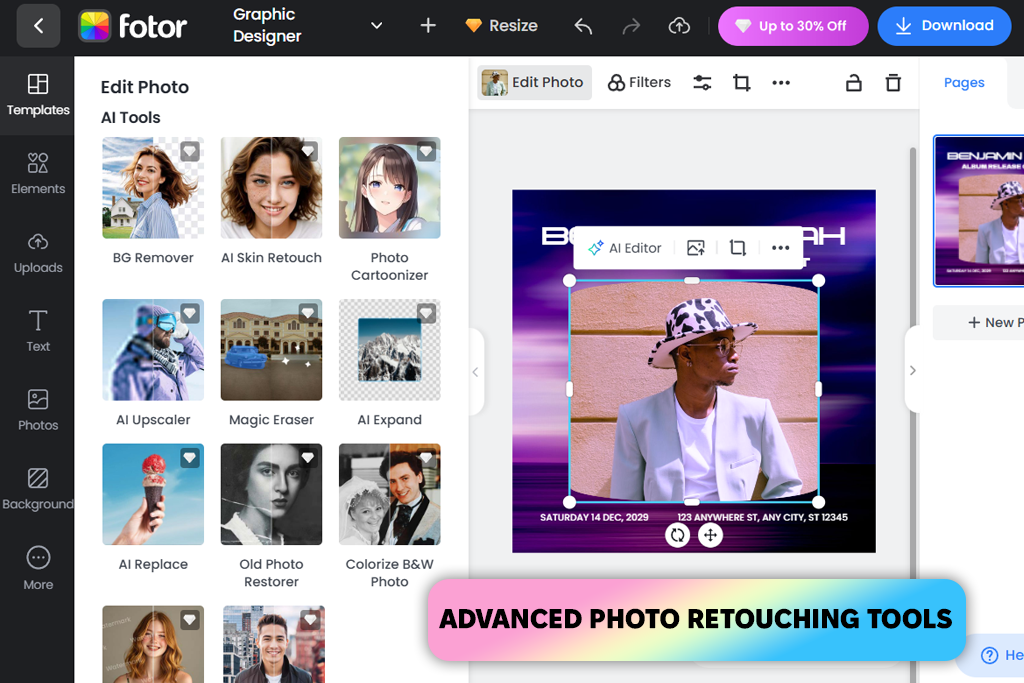Click Edit Photo in the top toolbar
This screenshot has height=683, width=1024.
(534, 82)
